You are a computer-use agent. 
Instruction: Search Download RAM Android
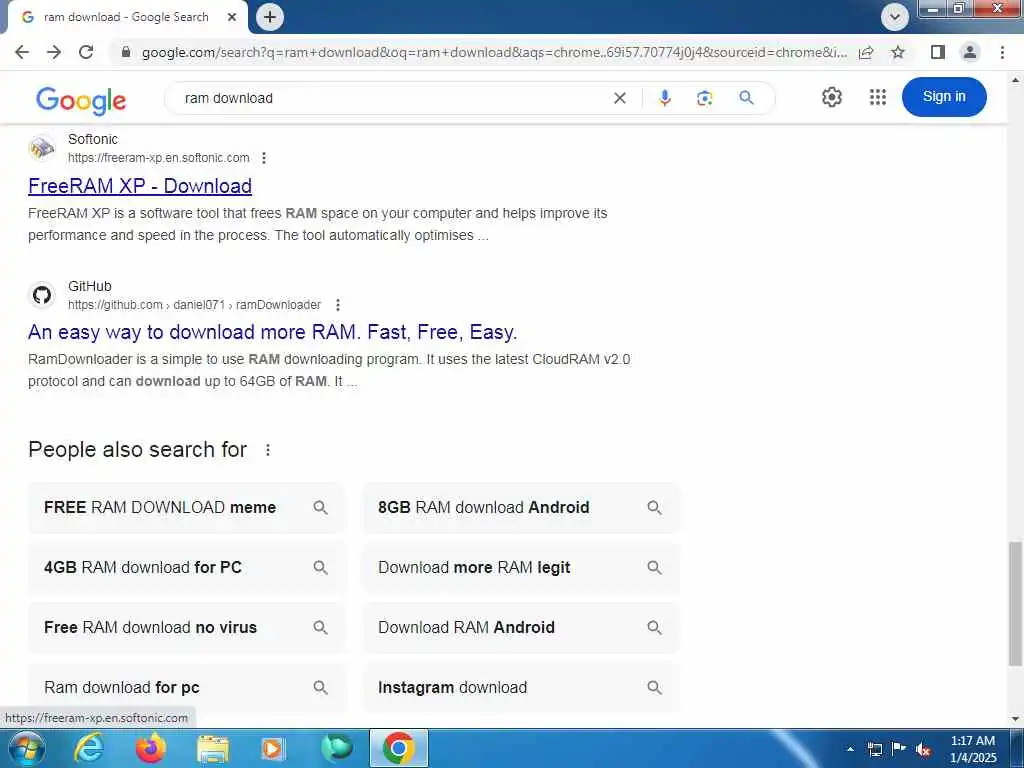(520, 628)
